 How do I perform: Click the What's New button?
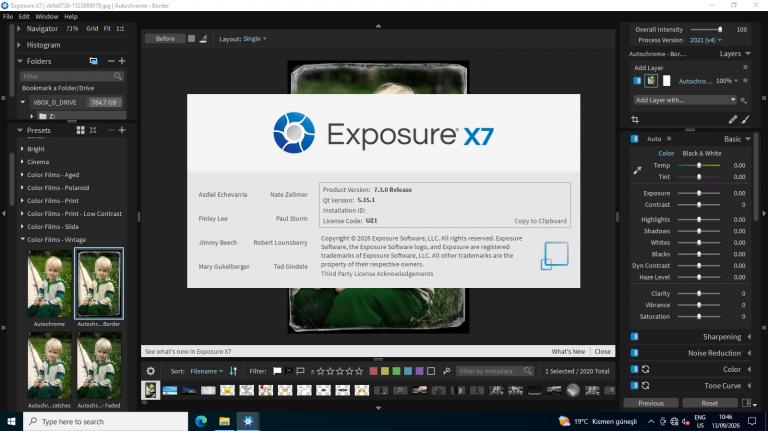click(x=568, y=352)
